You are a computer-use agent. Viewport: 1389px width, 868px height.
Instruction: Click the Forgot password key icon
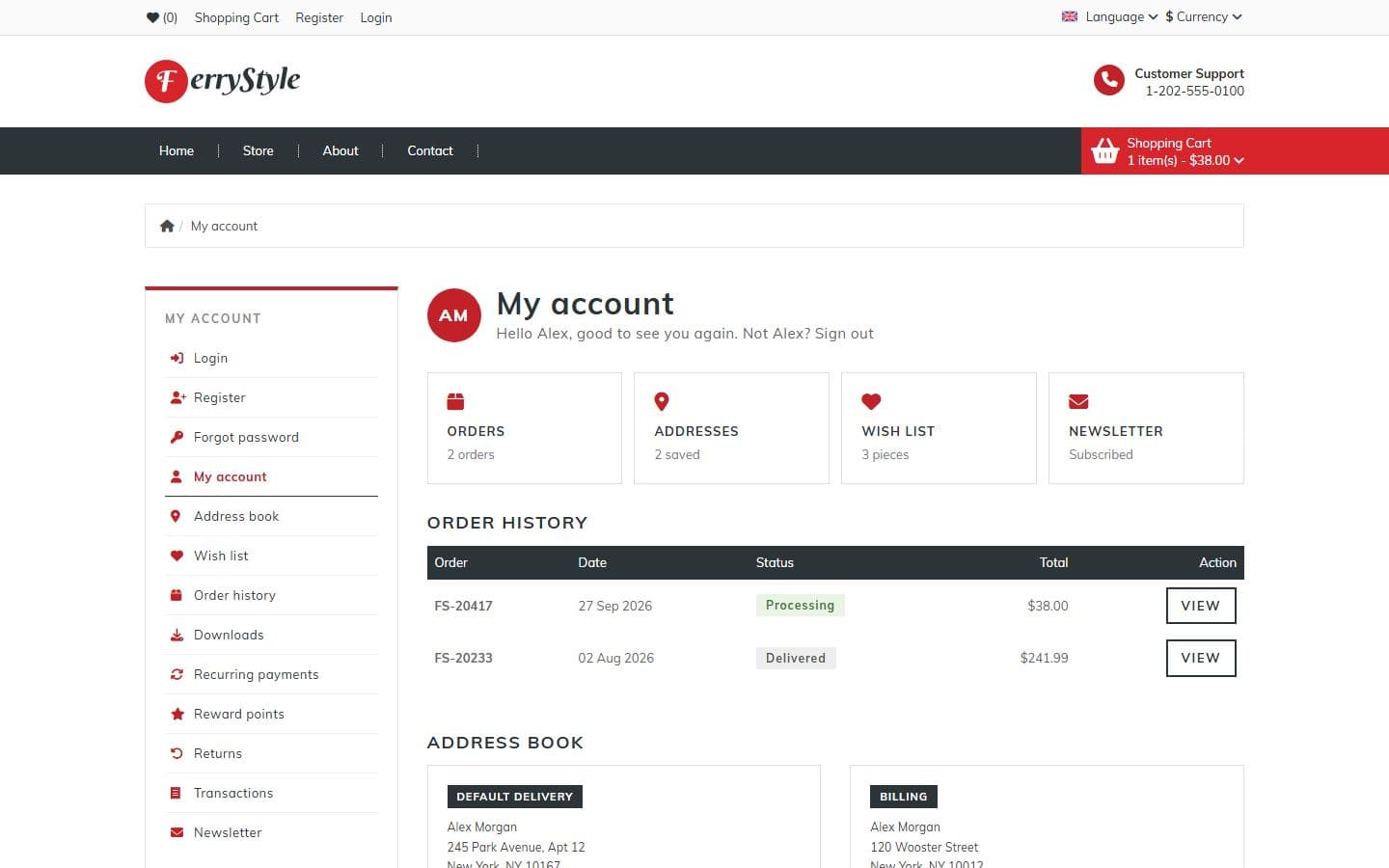[x=177, y=437]
